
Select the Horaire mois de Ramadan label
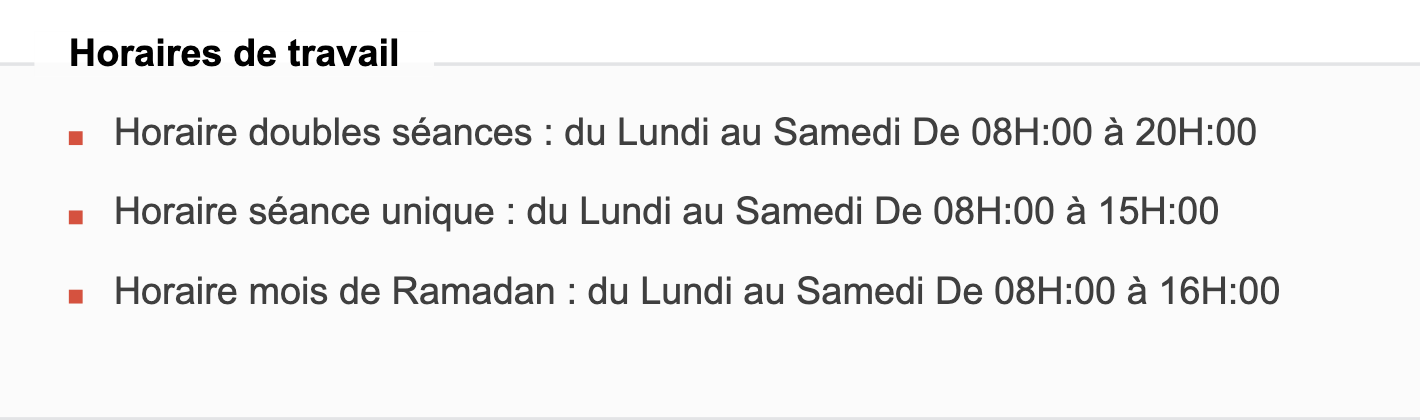[x=334, y=292]
